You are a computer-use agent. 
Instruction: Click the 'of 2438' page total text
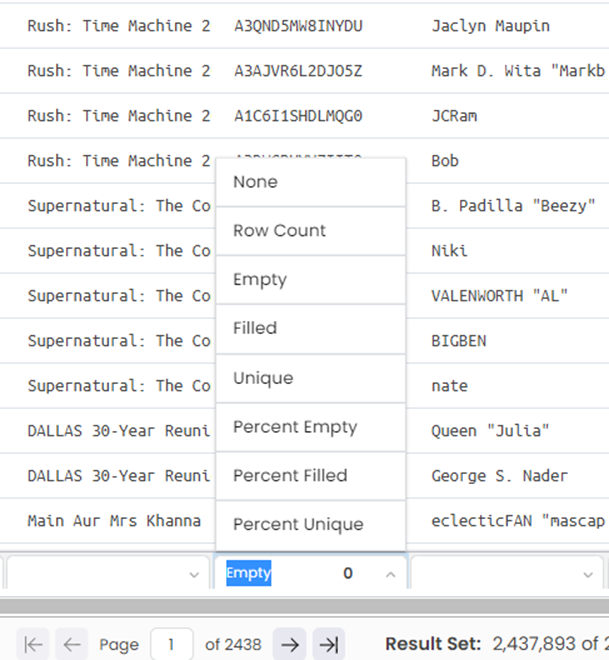pos(233,644)
